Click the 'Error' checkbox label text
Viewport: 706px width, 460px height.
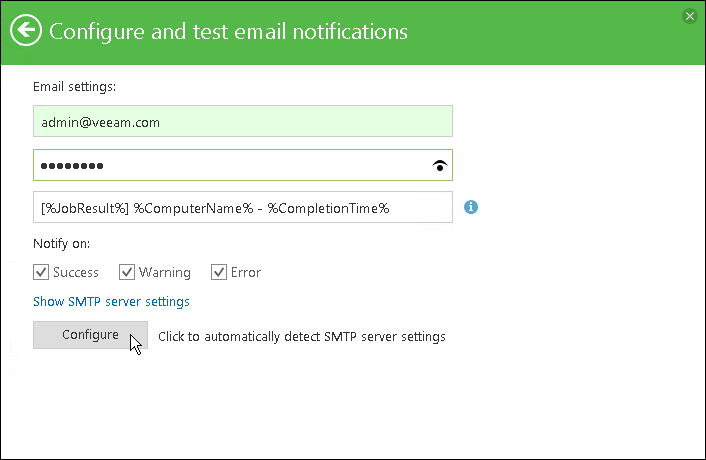(x=245, y=272)
